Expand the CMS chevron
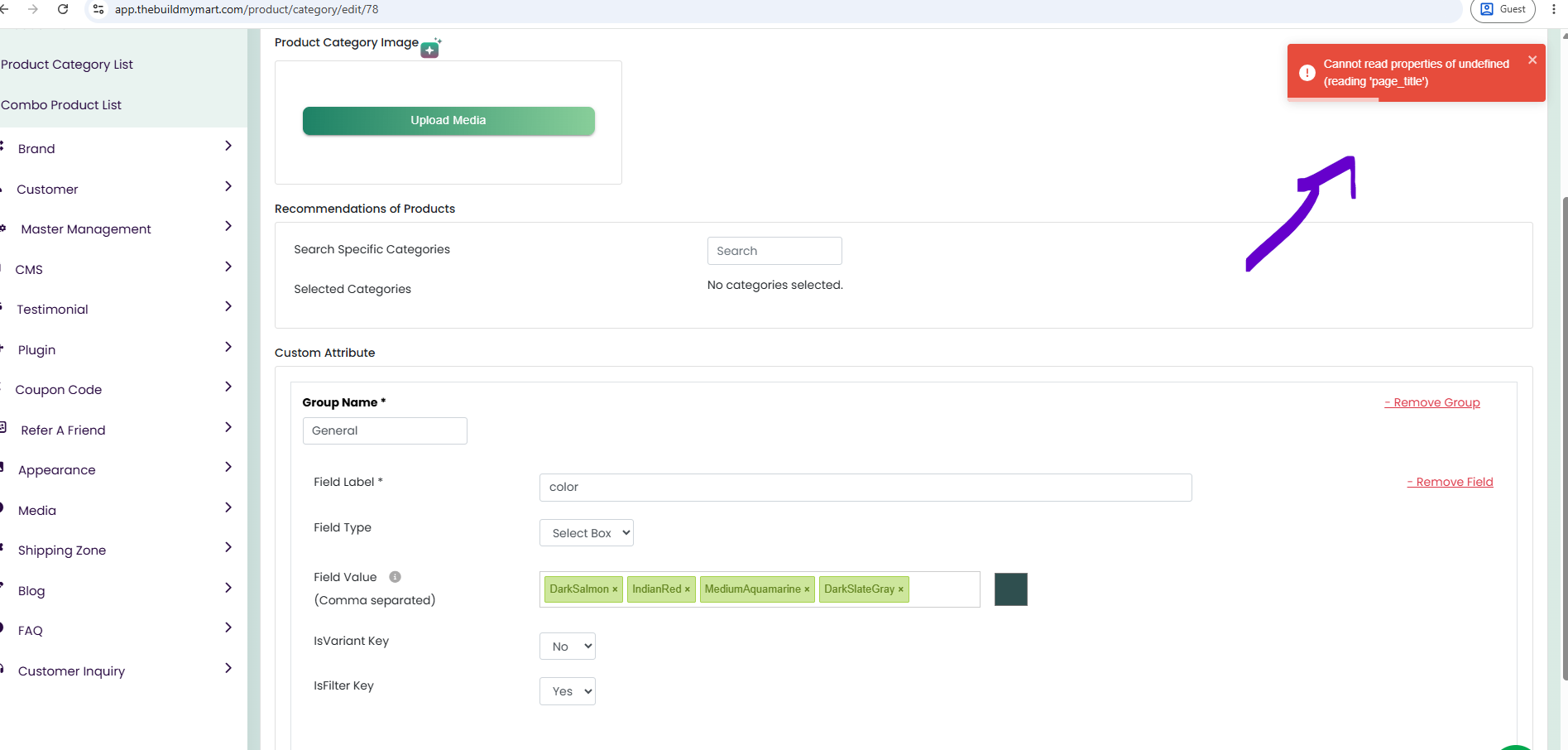Screen dimensions: 1568x750 point(228,267)
